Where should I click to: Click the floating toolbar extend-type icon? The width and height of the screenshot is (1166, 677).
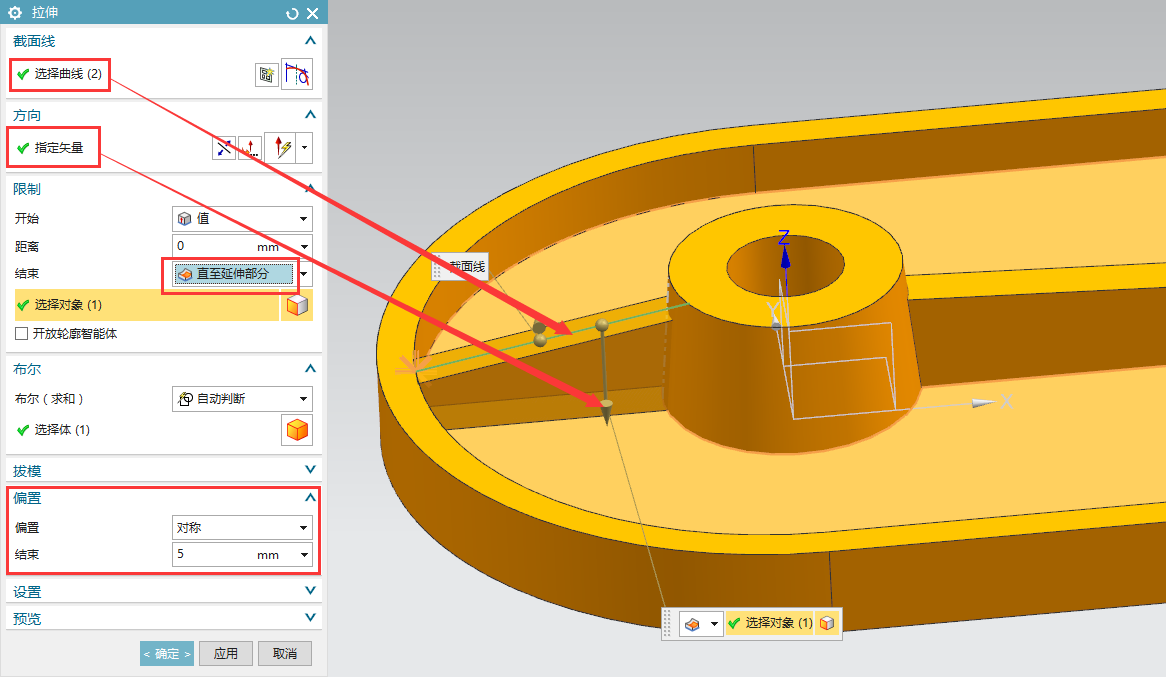pyautogui.click(x=692, y=623)
